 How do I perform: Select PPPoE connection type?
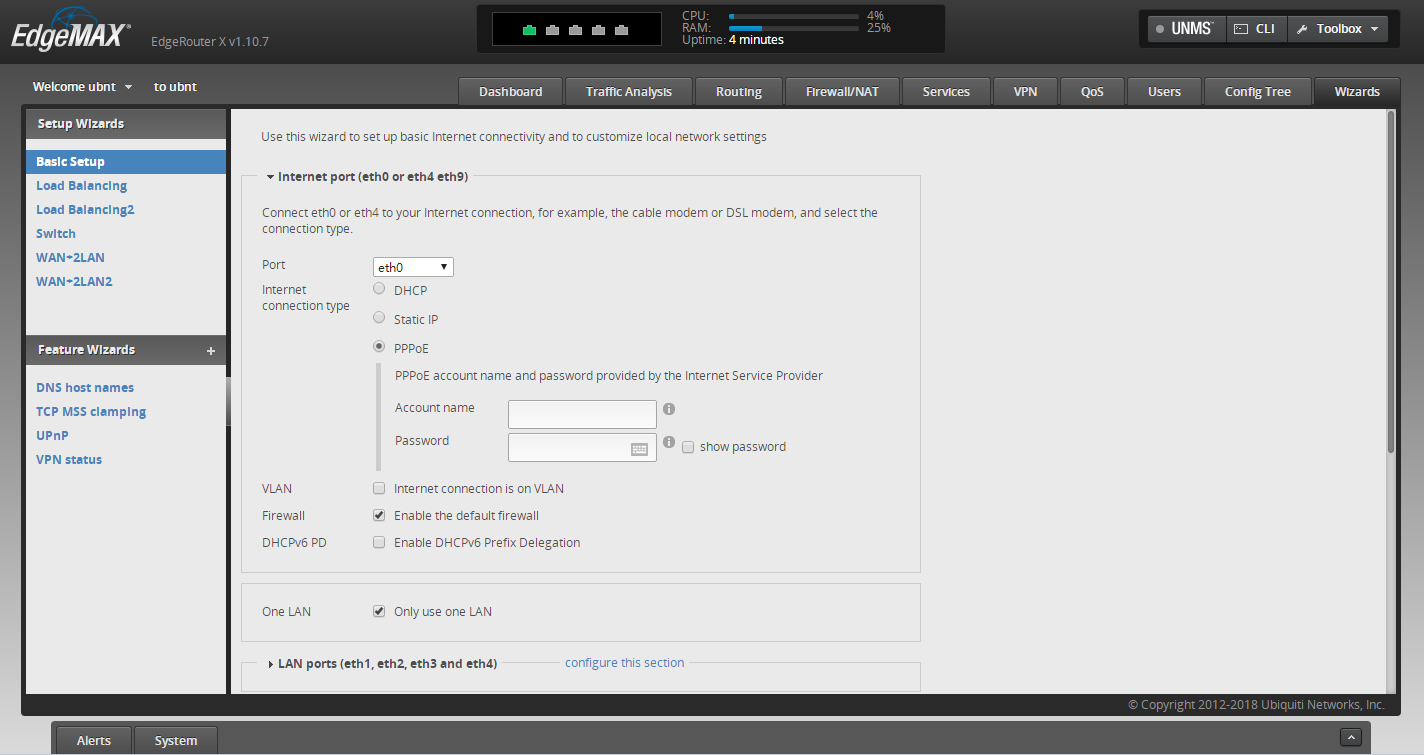379,347
